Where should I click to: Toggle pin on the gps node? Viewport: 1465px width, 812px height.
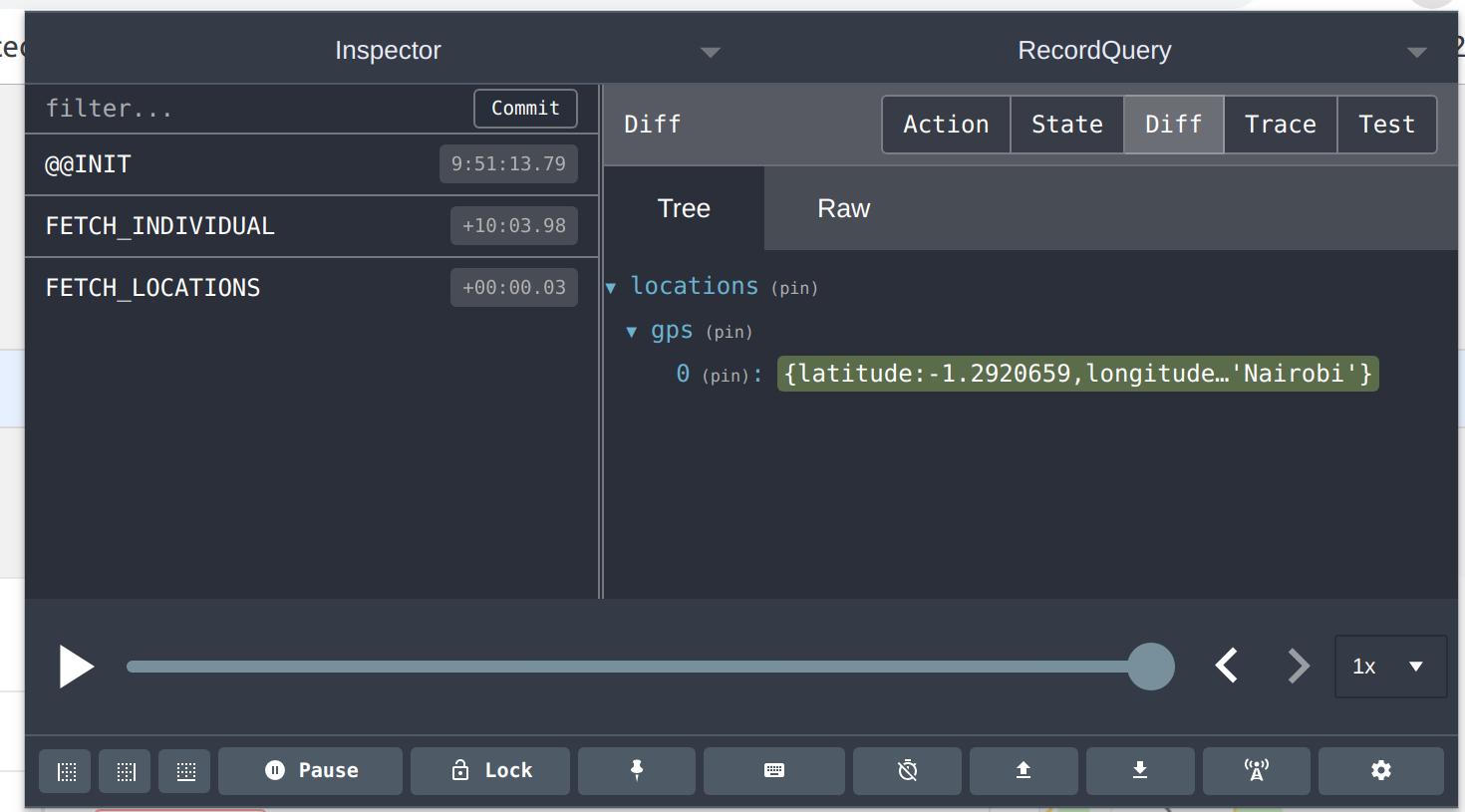tap(729, 331)
